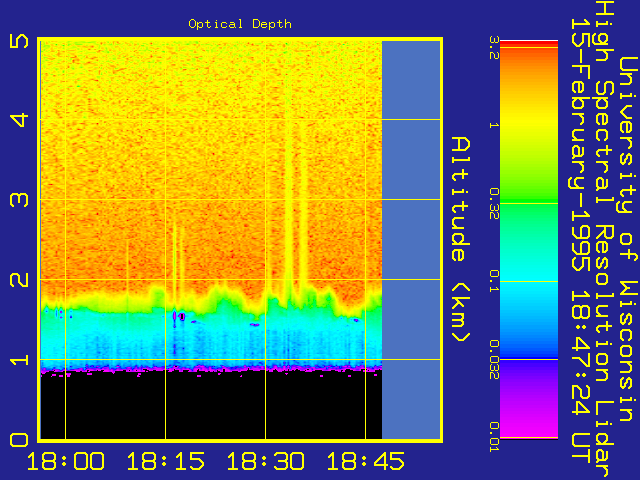Click the 3.2 colorbar scale label
Image resolution: width=640 pixels, height=480 pixels.
click(494, 48)
